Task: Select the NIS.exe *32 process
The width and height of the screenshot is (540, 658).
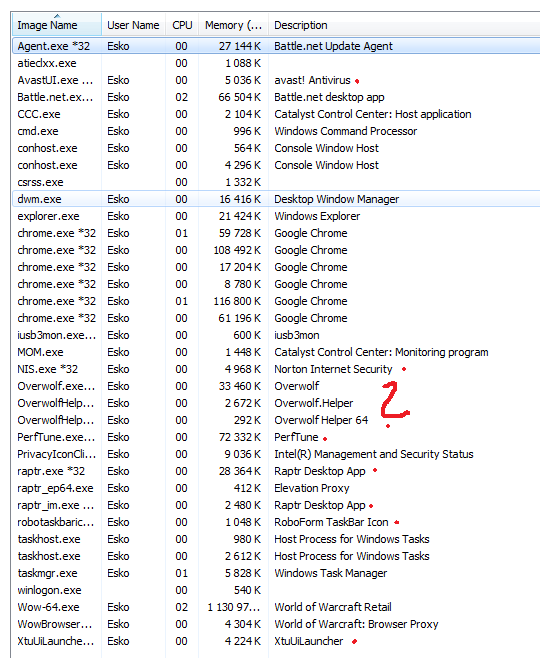Action: click(276, 369)
